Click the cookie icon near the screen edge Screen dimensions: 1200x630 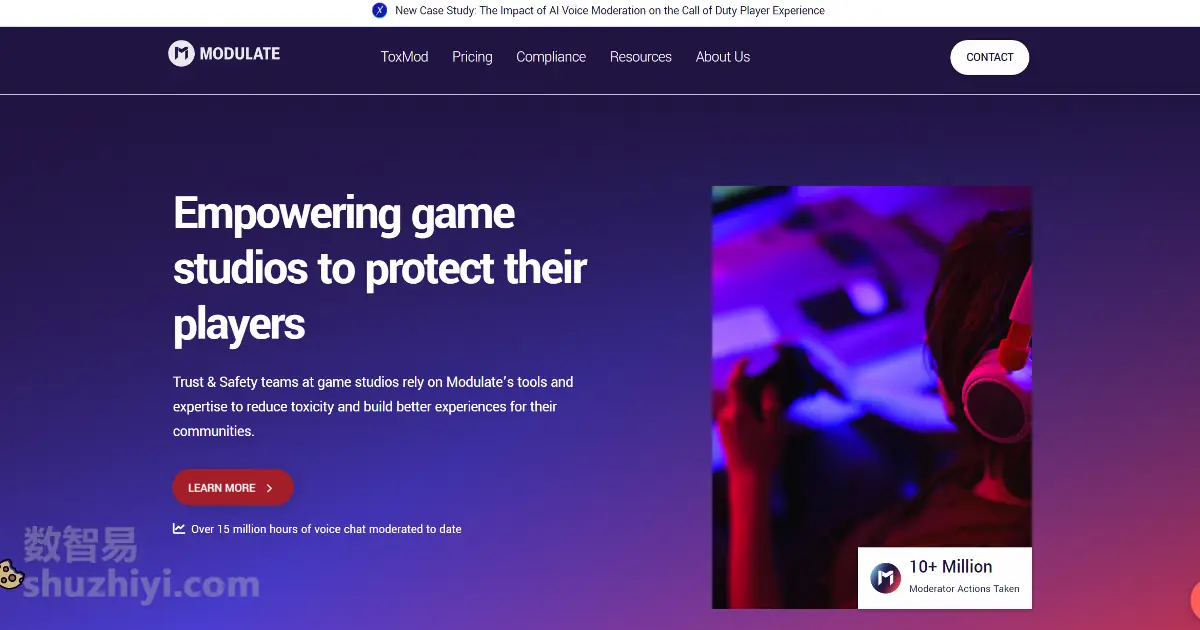tap(10, 574)
